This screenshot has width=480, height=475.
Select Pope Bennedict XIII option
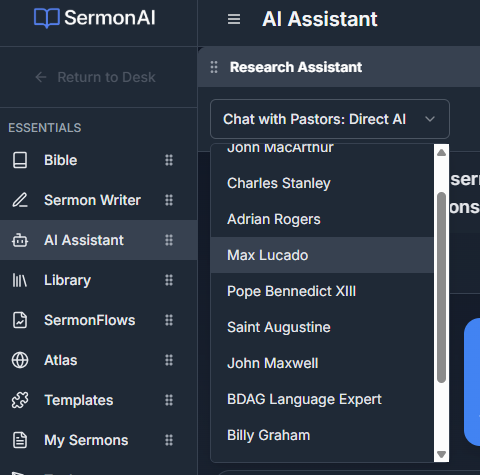(x=322, y=291)
